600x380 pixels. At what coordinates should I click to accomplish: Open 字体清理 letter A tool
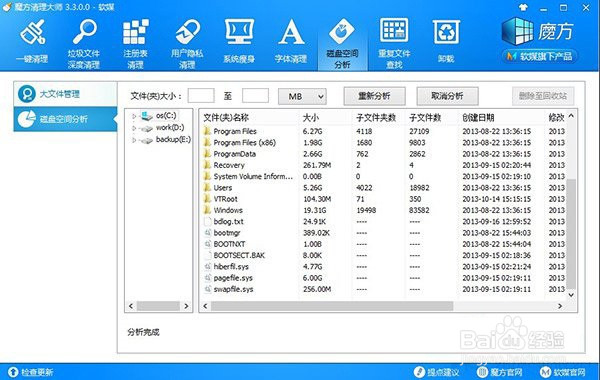pyautogui.click(x=291, y=41)
